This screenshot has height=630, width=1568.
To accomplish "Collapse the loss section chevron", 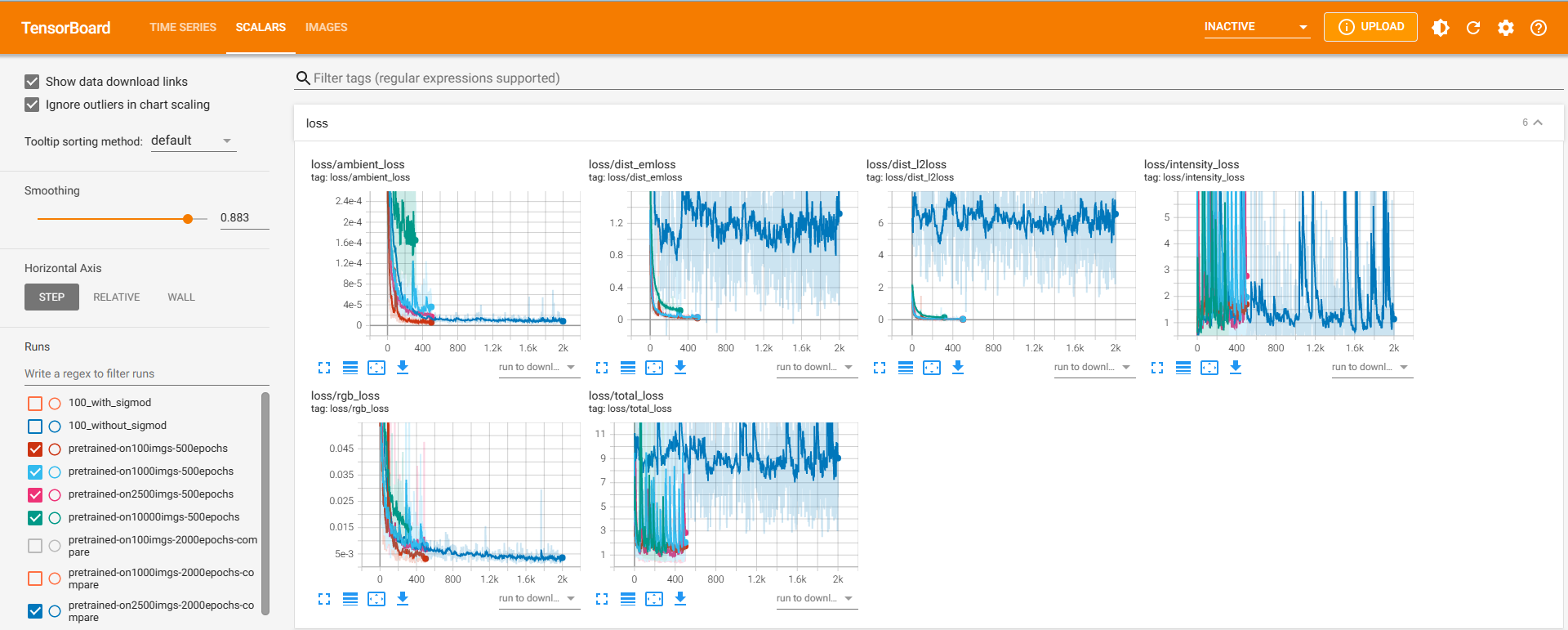I will [1538, 123].
